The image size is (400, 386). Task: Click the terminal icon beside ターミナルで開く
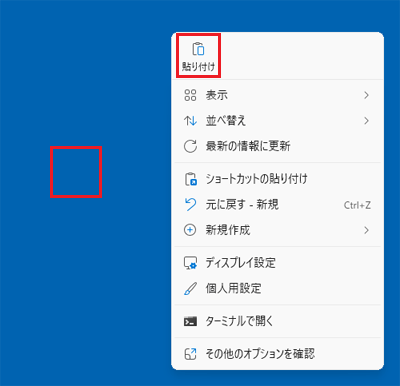(190, 321)
